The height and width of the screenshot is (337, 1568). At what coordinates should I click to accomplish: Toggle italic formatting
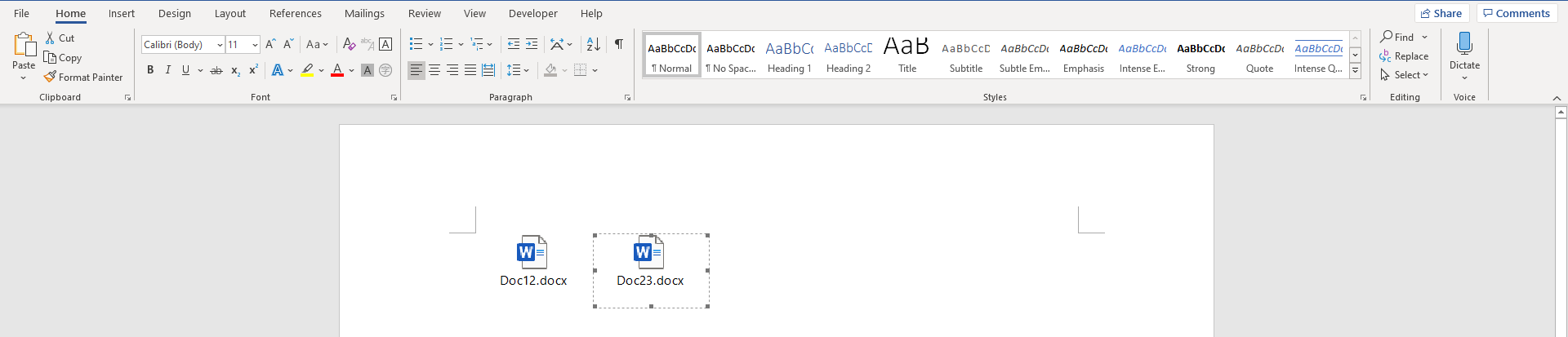click(x=168, y=71)
